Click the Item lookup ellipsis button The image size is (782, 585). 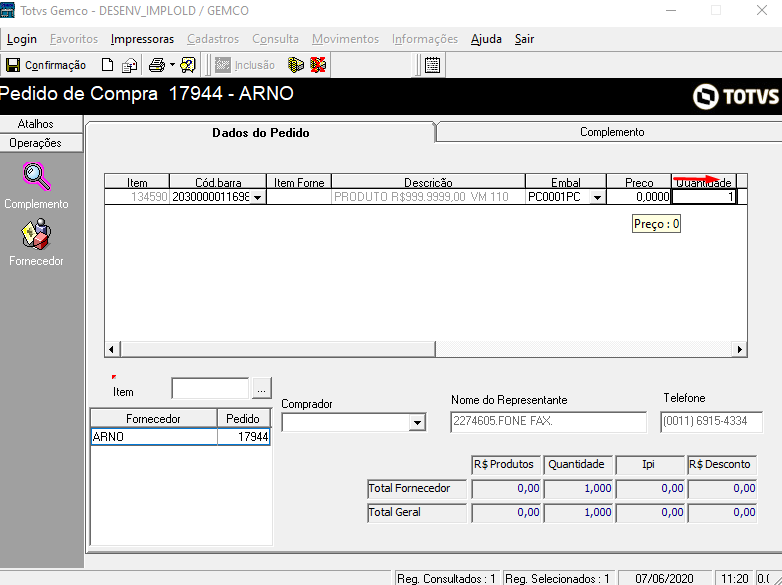coord(261,389)
